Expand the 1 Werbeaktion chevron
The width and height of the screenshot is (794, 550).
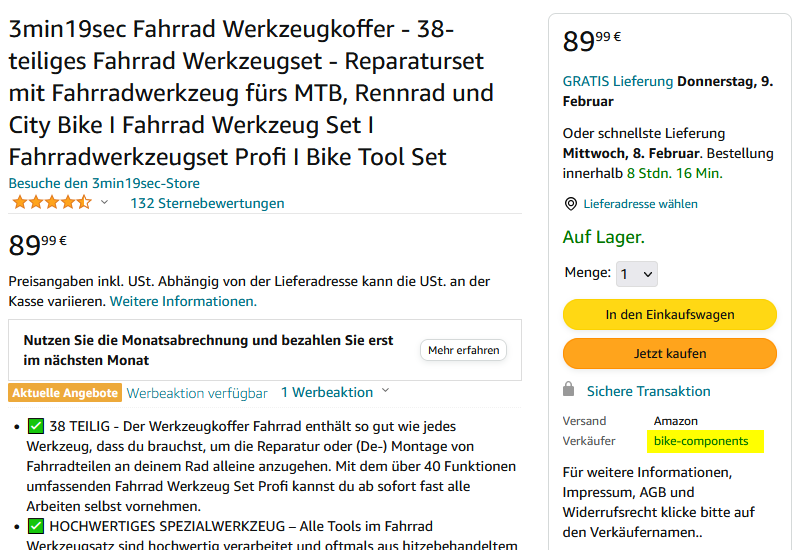pos(386,392)
